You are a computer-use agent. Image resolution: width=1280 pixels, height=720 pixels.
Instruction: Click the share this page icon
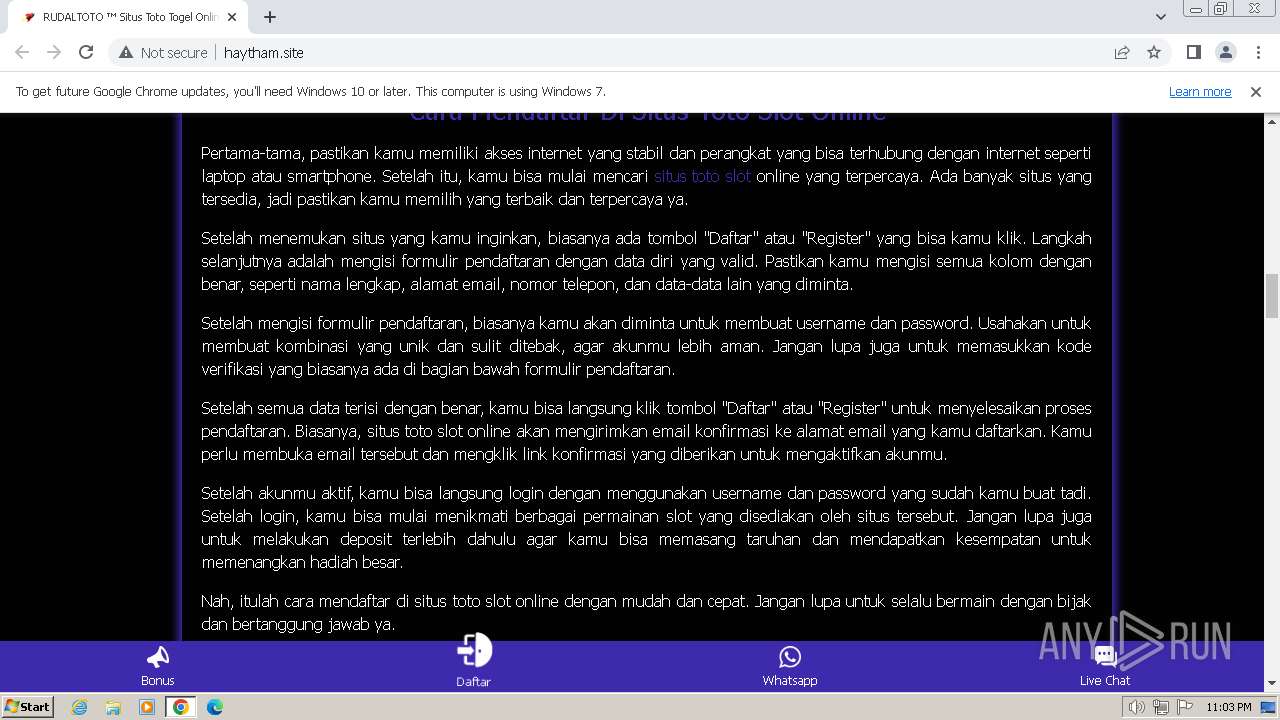click(x=1122, y=52)
